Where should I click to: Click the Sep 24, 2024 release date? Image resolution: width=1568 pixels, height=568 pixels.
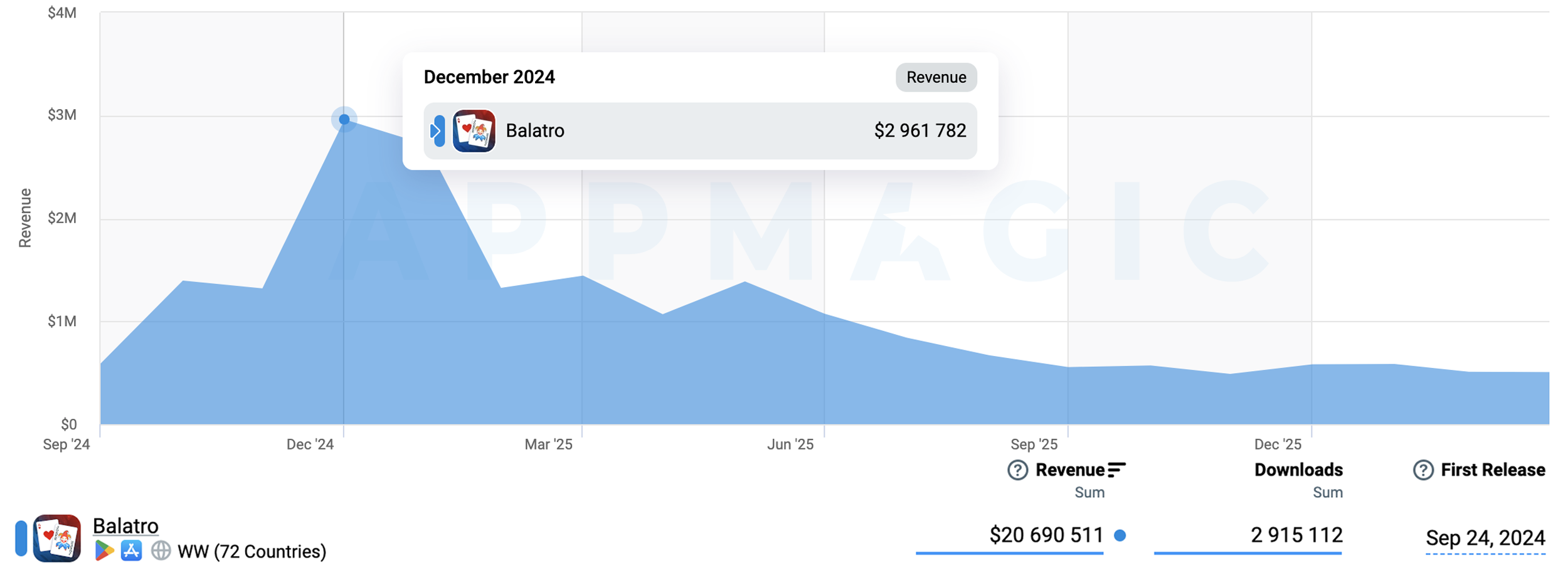(1485, 537)
